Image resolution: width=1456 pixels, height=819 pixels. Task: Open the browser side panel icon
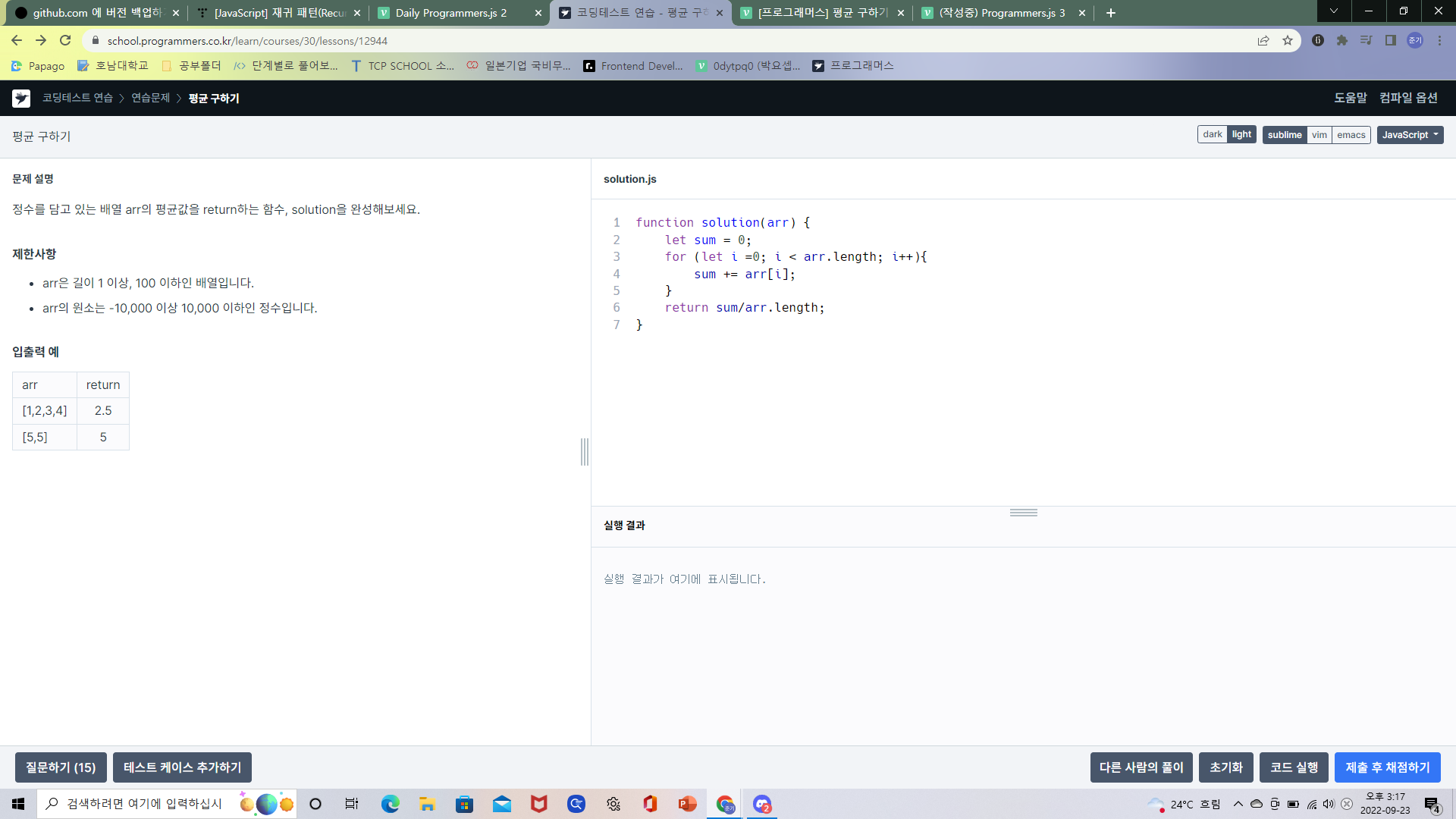[x=1391, y=40]
